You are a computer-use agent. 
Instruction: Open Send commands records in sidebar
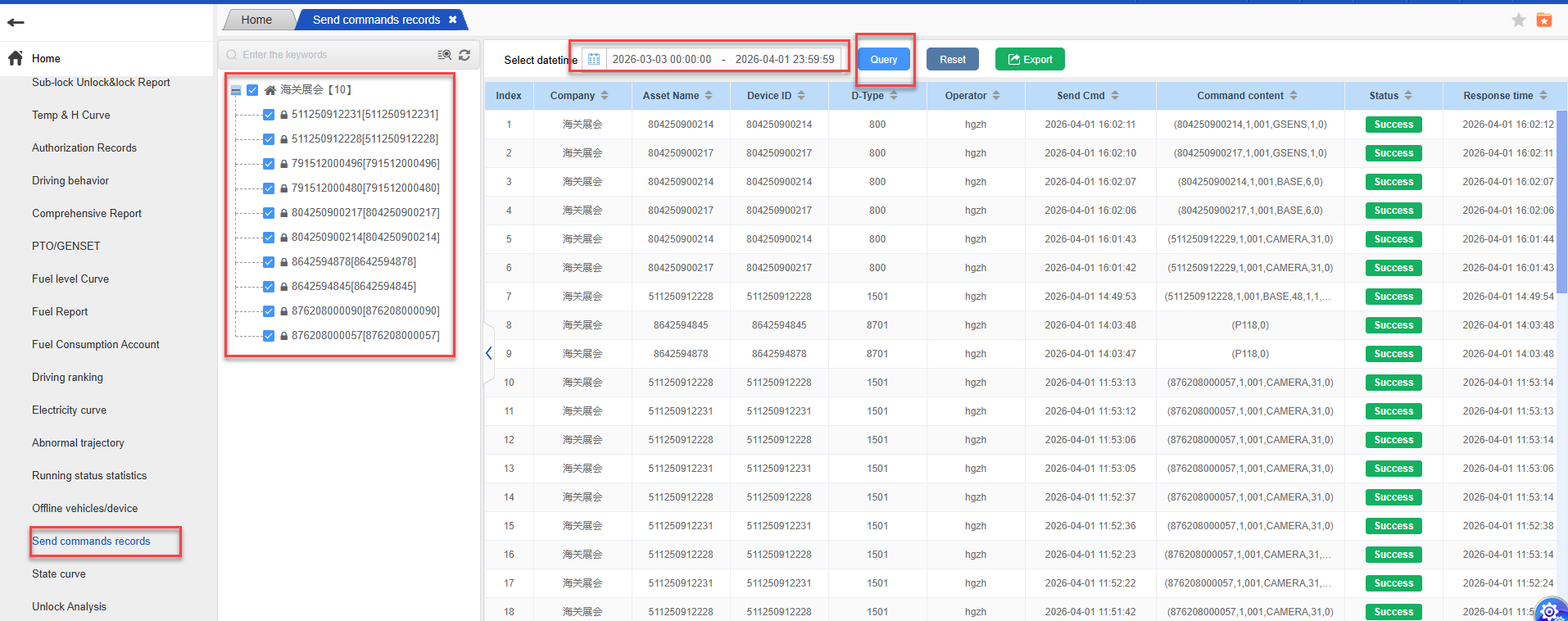[91, 542]
